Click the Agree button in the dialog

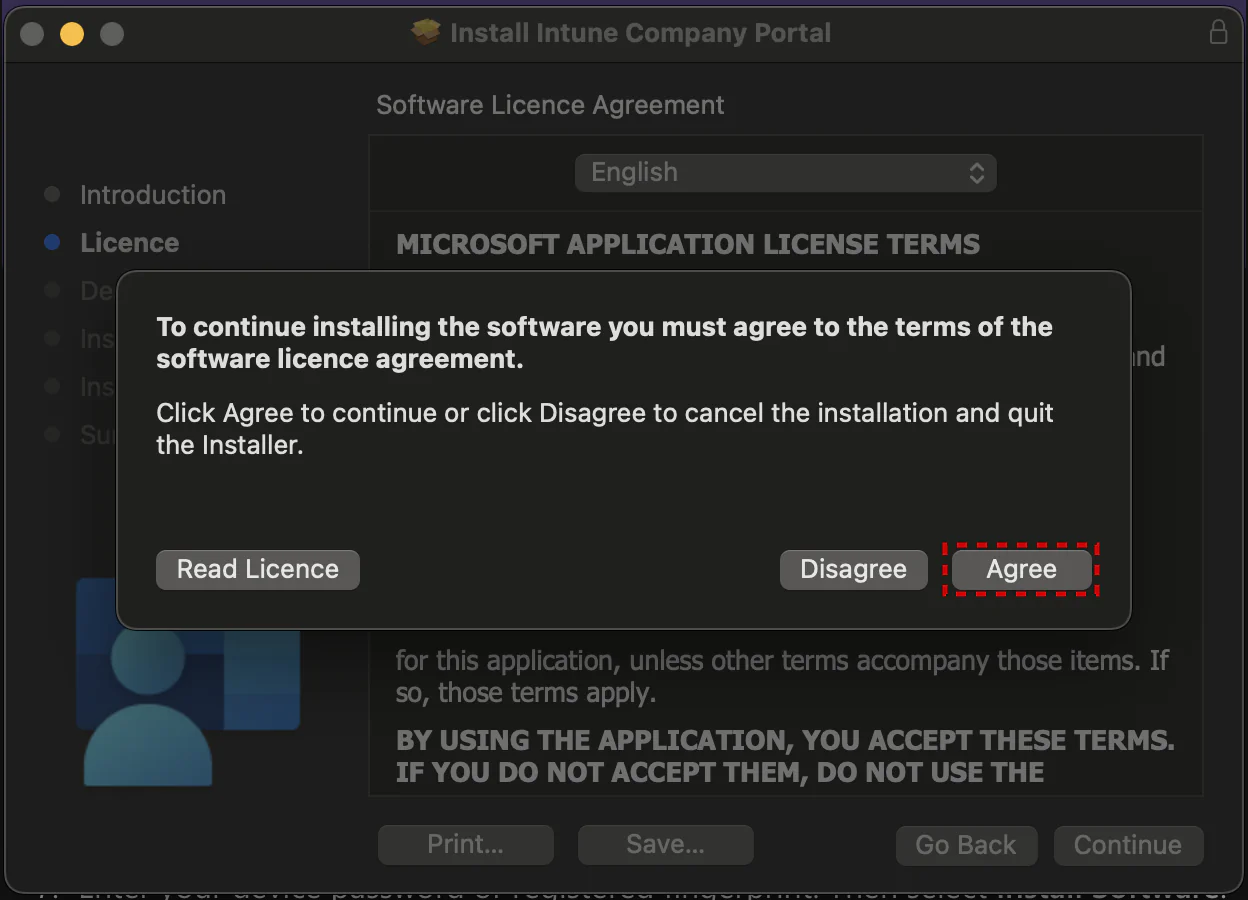click(x=1021, y=569)
